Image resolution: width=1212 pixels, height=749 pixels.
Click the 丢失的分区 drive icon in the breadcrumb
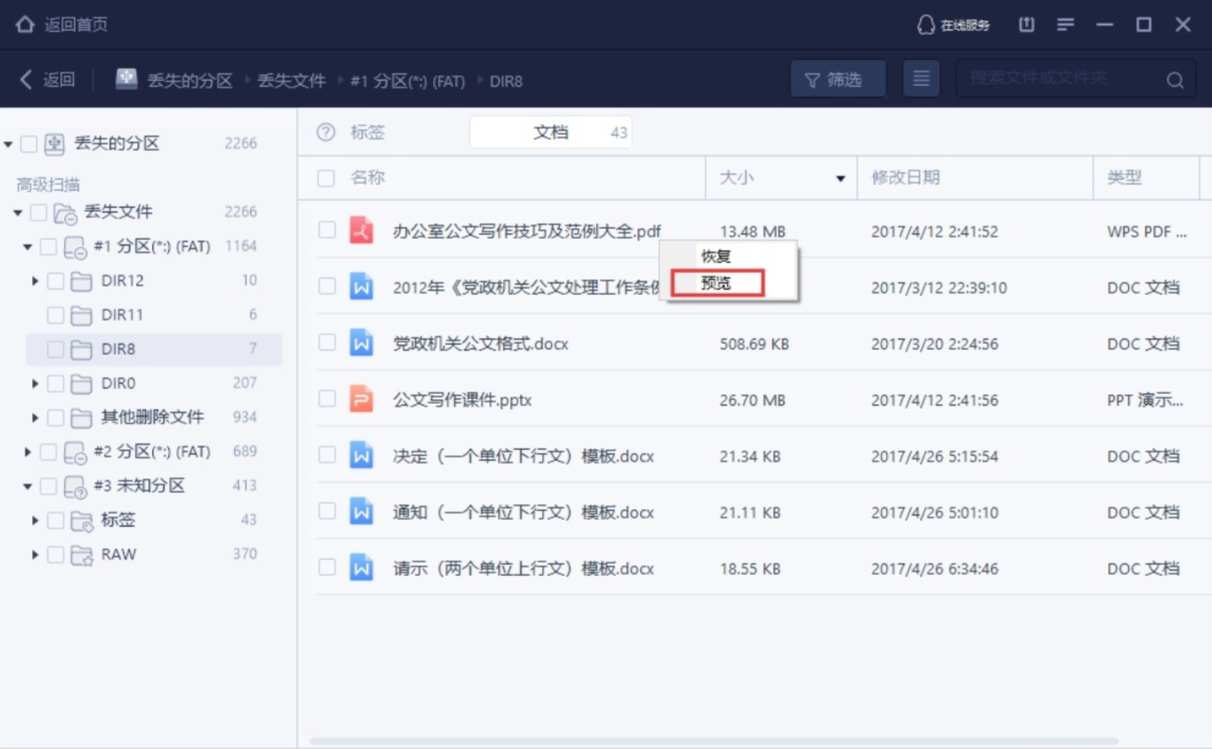[x=126, y=79]
